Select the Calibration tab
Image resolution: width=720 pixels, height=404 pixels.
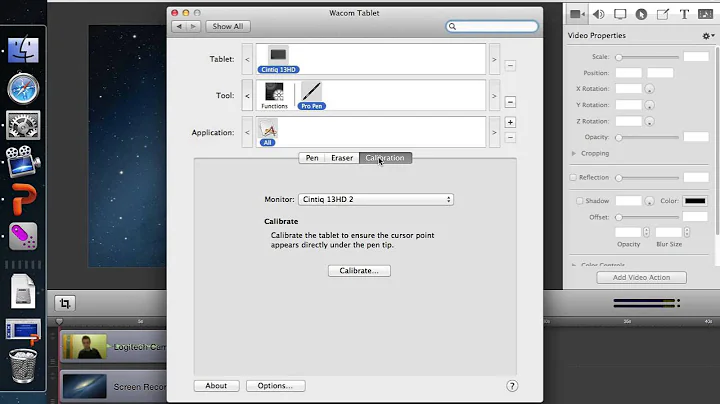click(385, 158)
